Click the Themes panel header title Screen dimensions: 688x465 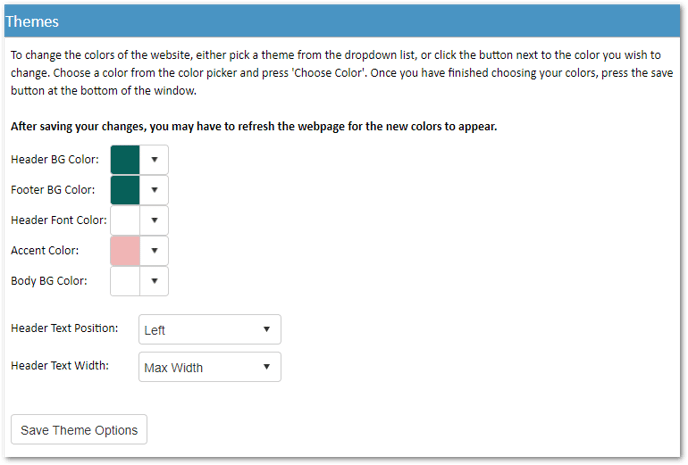point(32,21)
